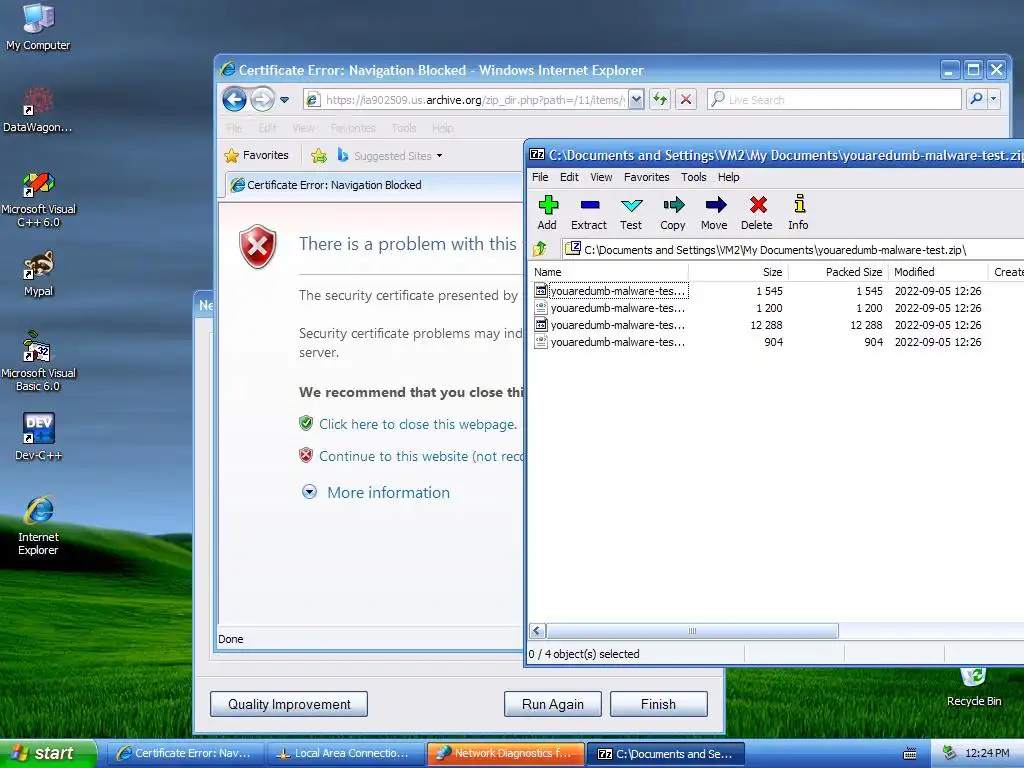The height and width of the screenshot is (768, 1024).
Task: Open the Favorites menu in 7-Zip
Action: (x=647, y=177)
